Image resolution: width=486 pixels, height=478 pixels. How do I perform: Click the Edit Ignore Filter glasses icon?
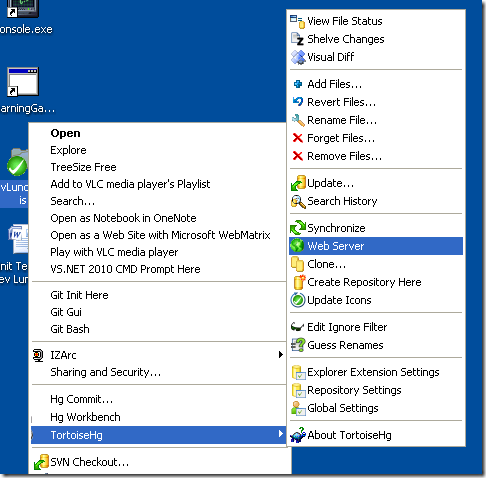coord(297,327)
